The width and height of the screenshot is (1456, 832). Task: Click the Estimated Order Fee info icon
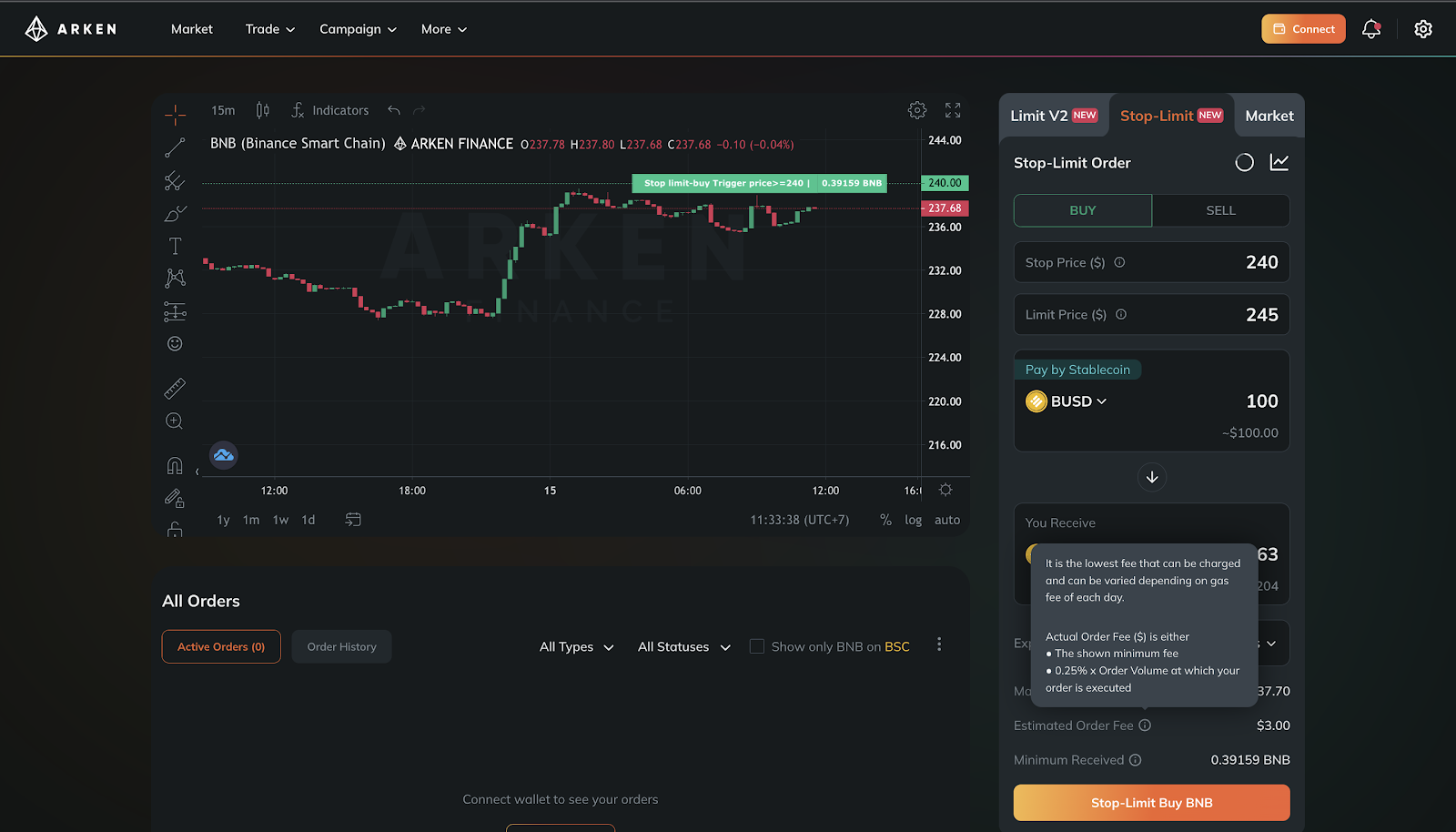pyautogui.click(x=1145, y=725)
